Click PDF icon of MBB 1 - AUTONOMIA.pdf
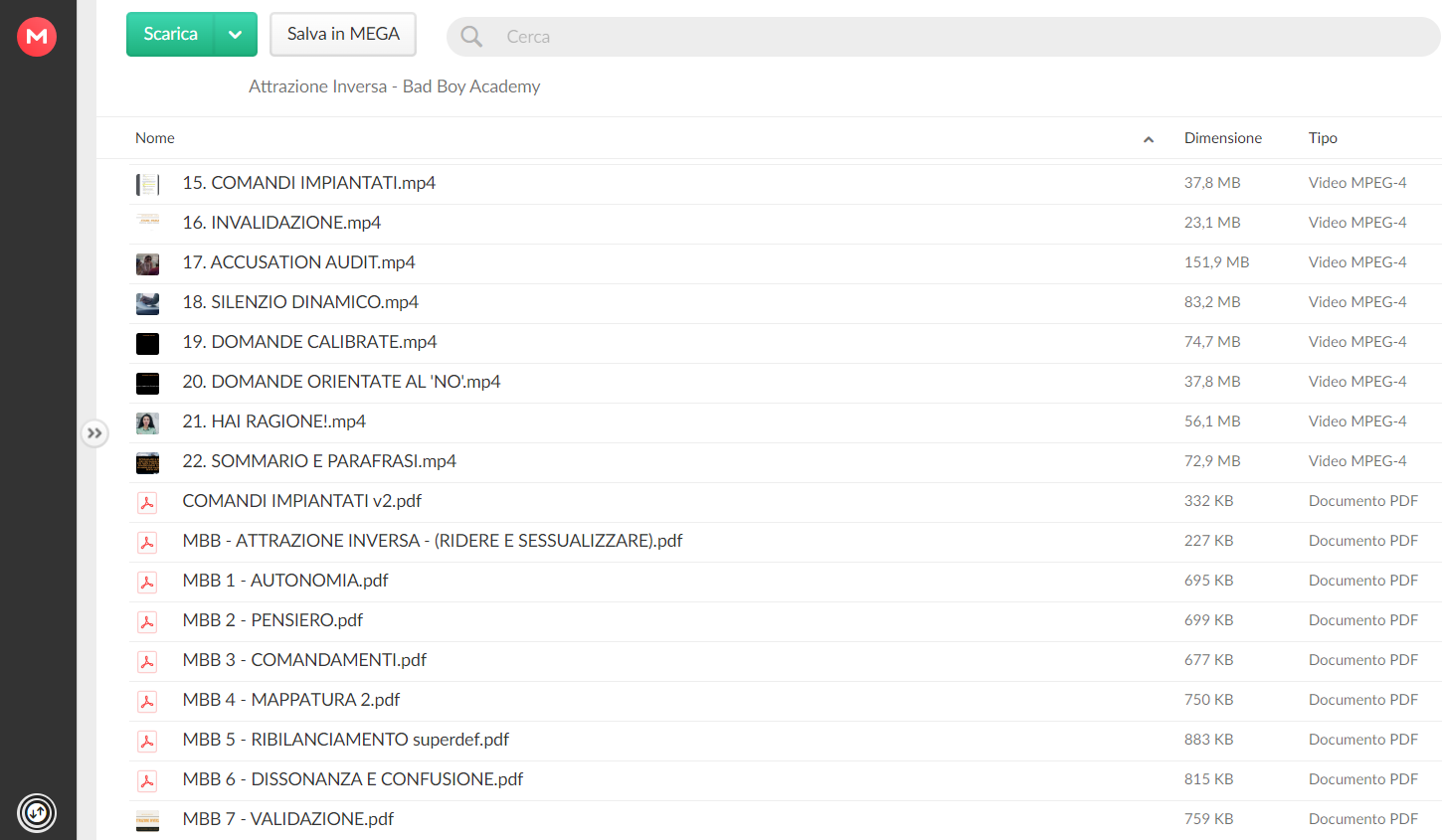 tap(147, 582)
